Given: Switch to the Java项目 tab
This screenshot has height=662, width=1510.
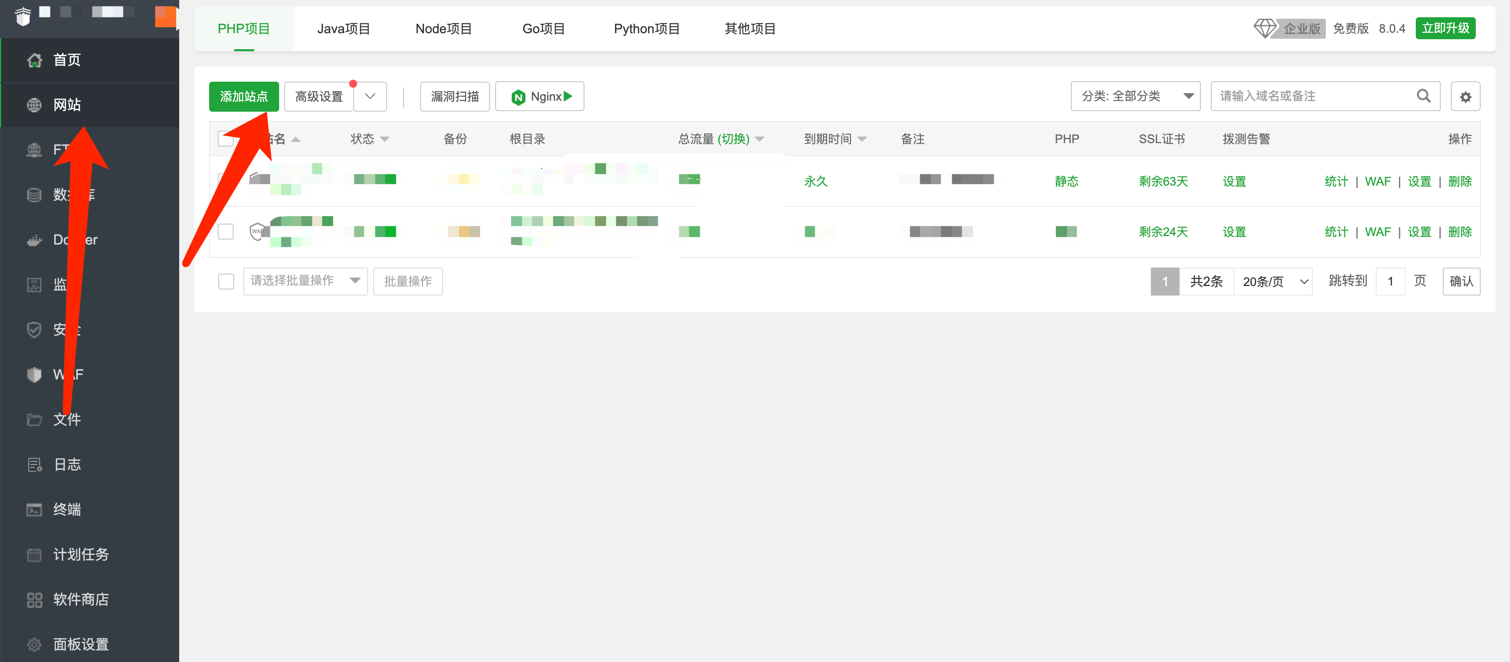Looking at the screenshot, I should (x=344, y=29).
